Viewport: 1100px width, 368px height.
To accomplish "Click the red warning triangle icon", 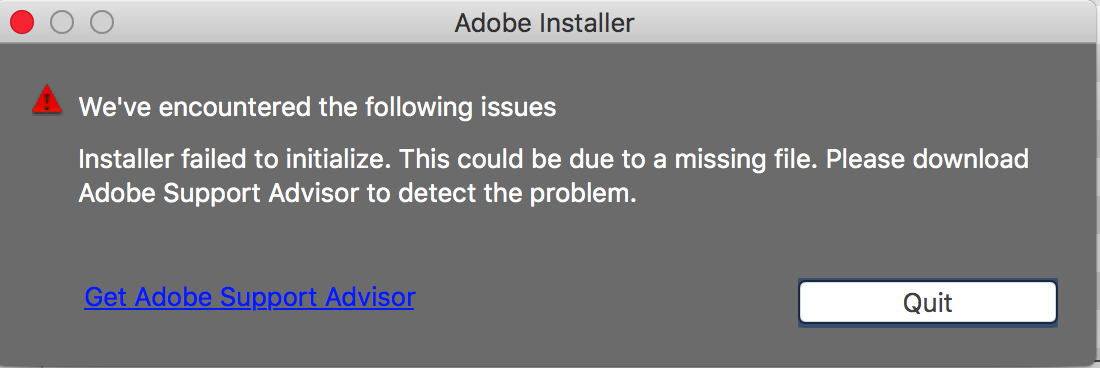I will pos(47,100).
